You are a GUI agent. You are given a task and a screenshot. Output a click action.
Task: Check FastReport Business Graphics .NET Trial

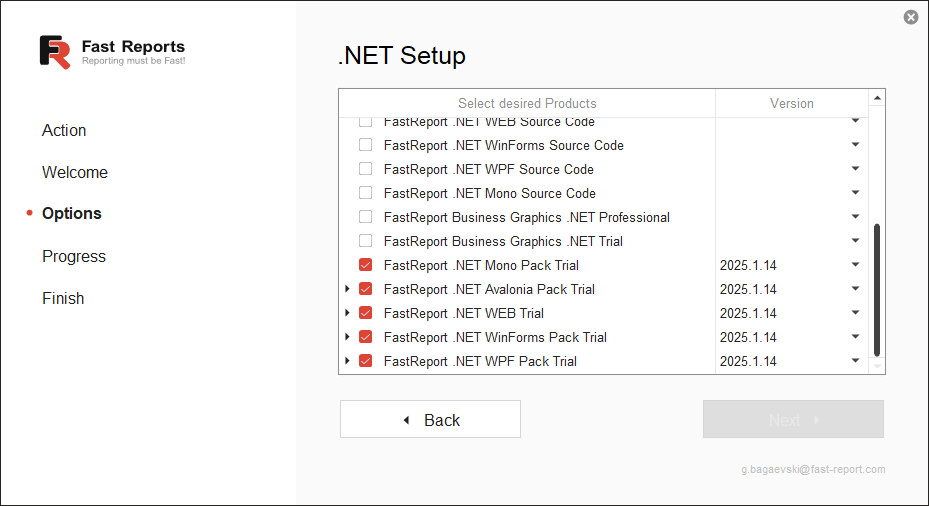[366, 241]
